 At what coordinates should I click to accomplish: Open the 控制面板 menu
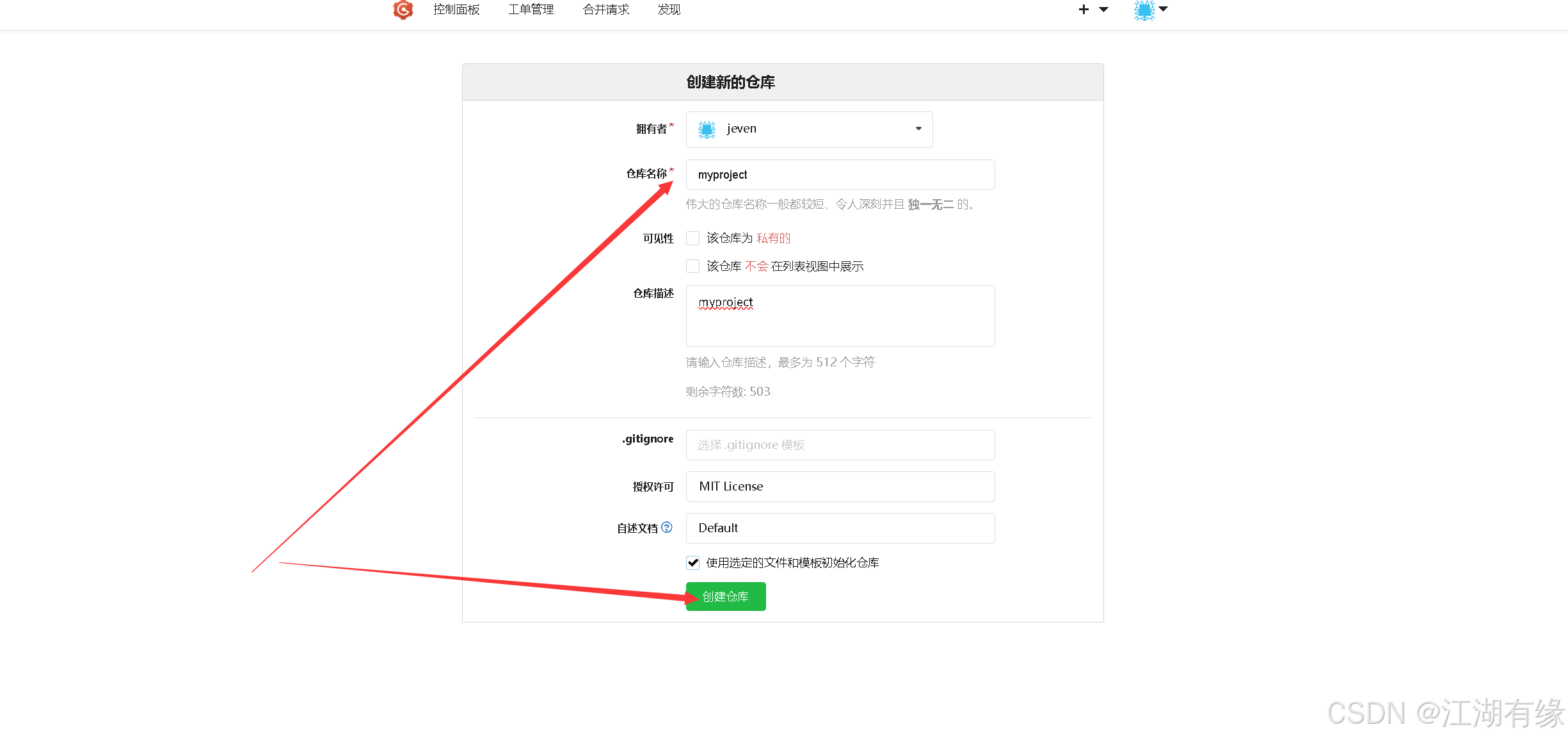(x=456, y=10)
